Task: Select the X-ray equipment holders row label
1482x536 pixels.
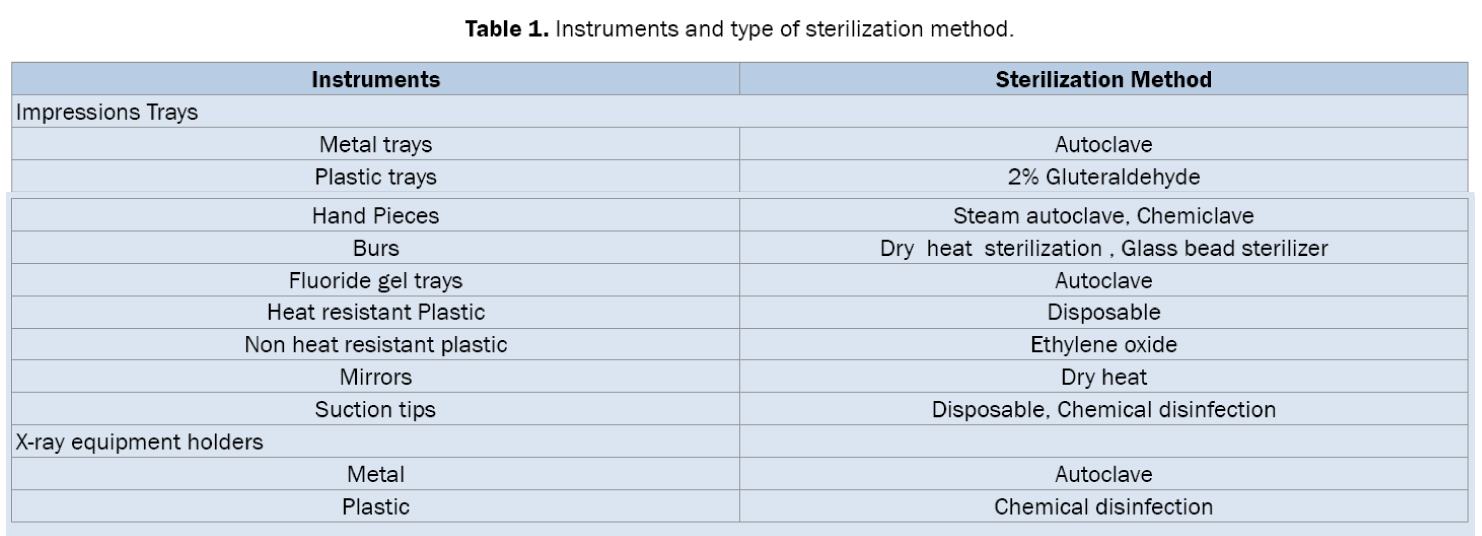Action: click(139, 442)
